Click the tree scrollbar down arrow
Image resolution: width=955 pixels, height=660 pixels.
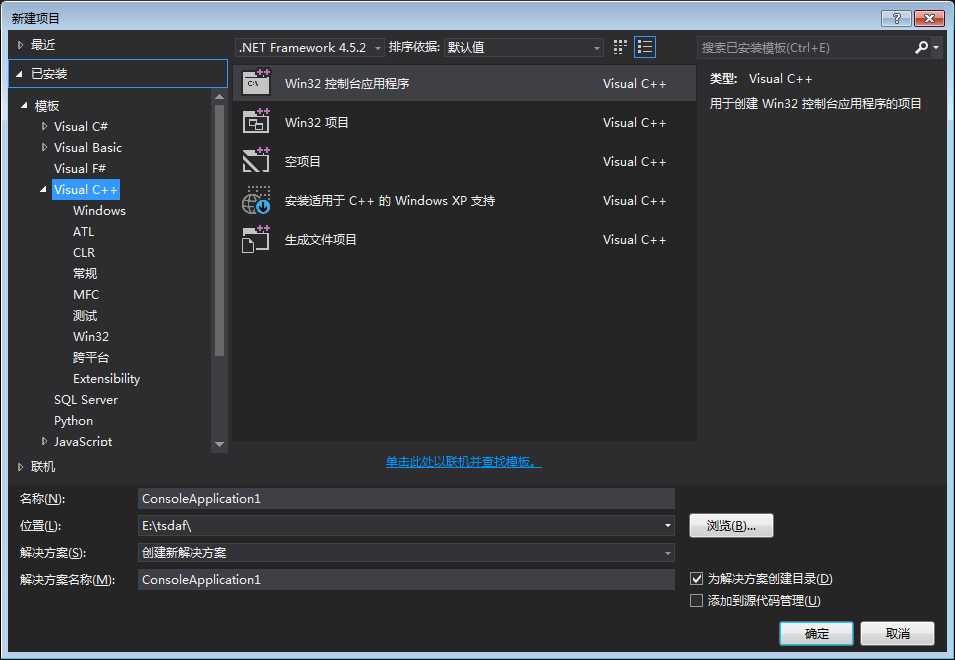219,444
